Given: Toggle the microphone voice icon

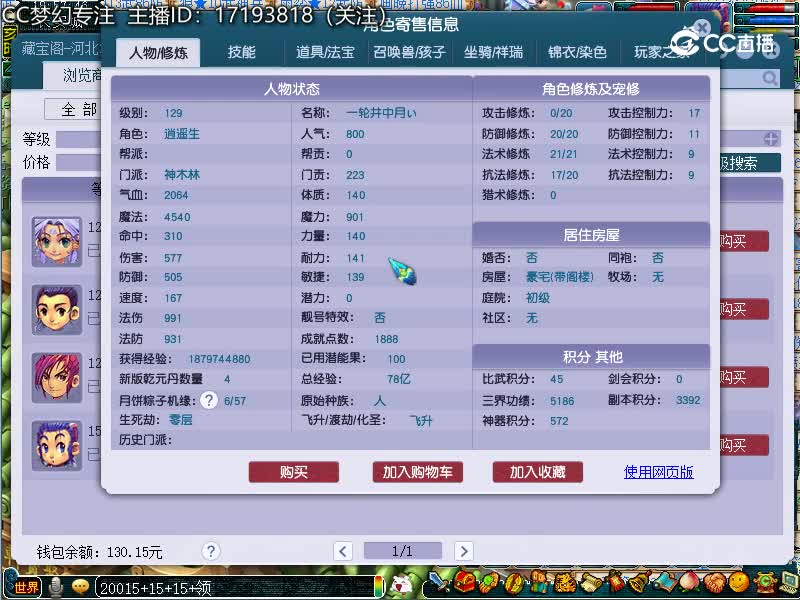Looking at the screenshot, I should click(x=55, y=588).
